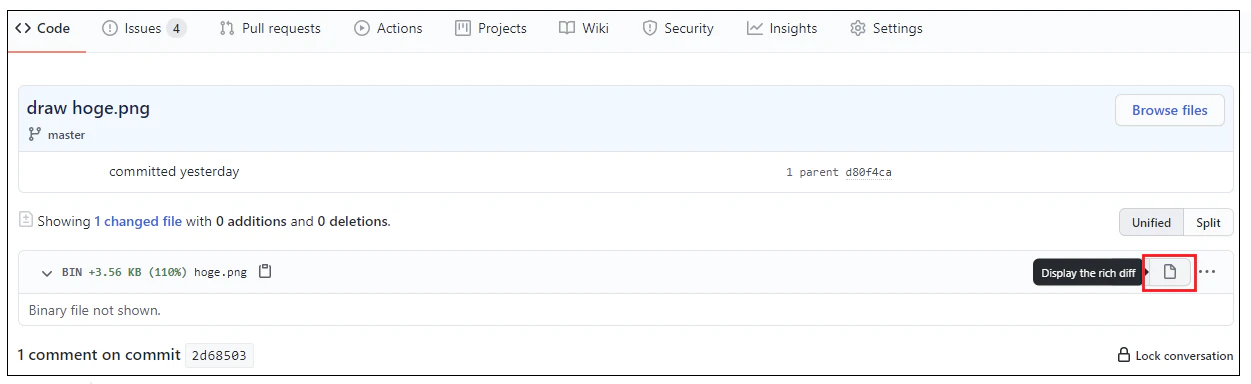Click the Binary file not shown text

point(95,310)
